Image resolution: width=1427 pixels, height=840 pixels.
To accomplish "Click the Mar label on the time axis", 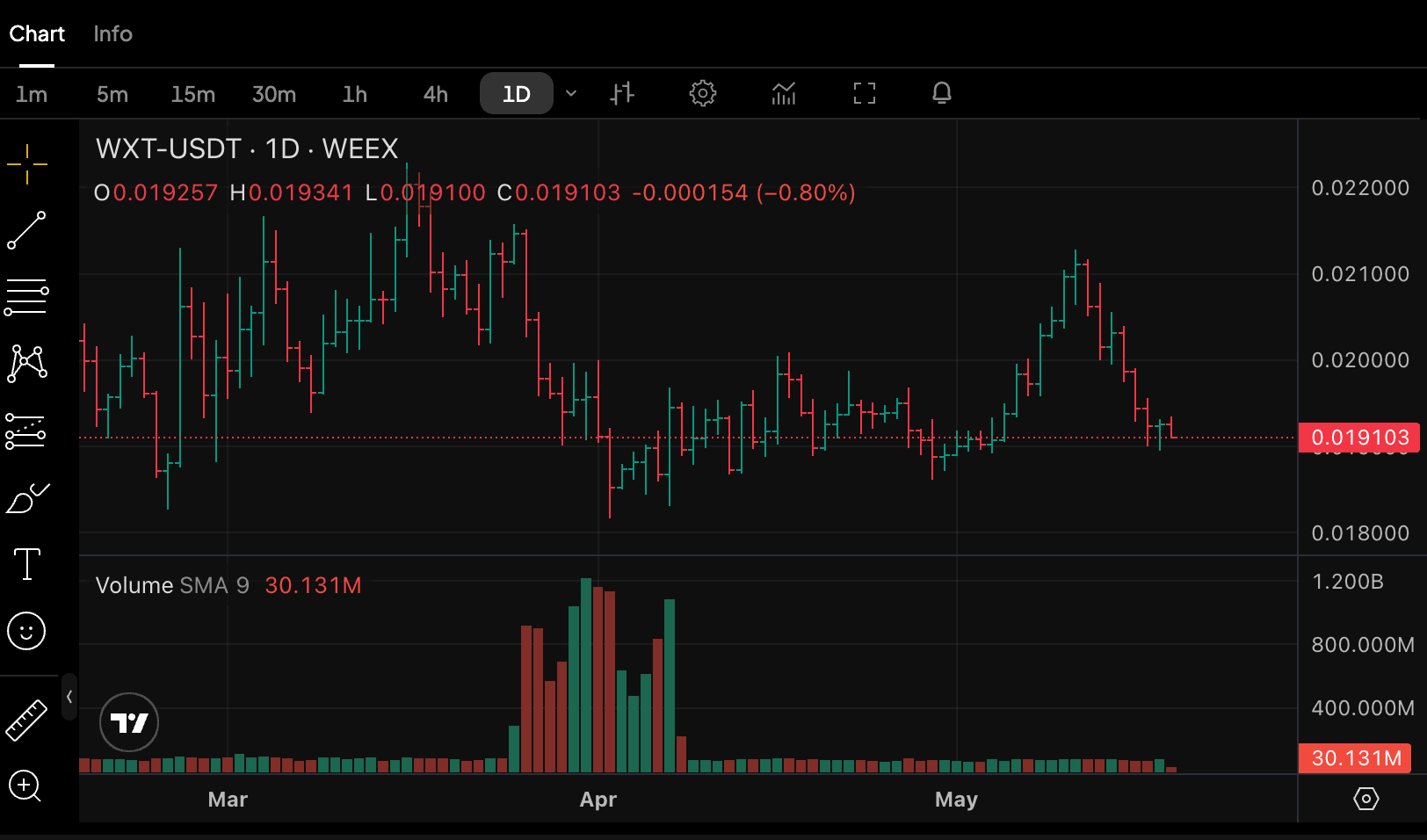I will pos(228,800).
